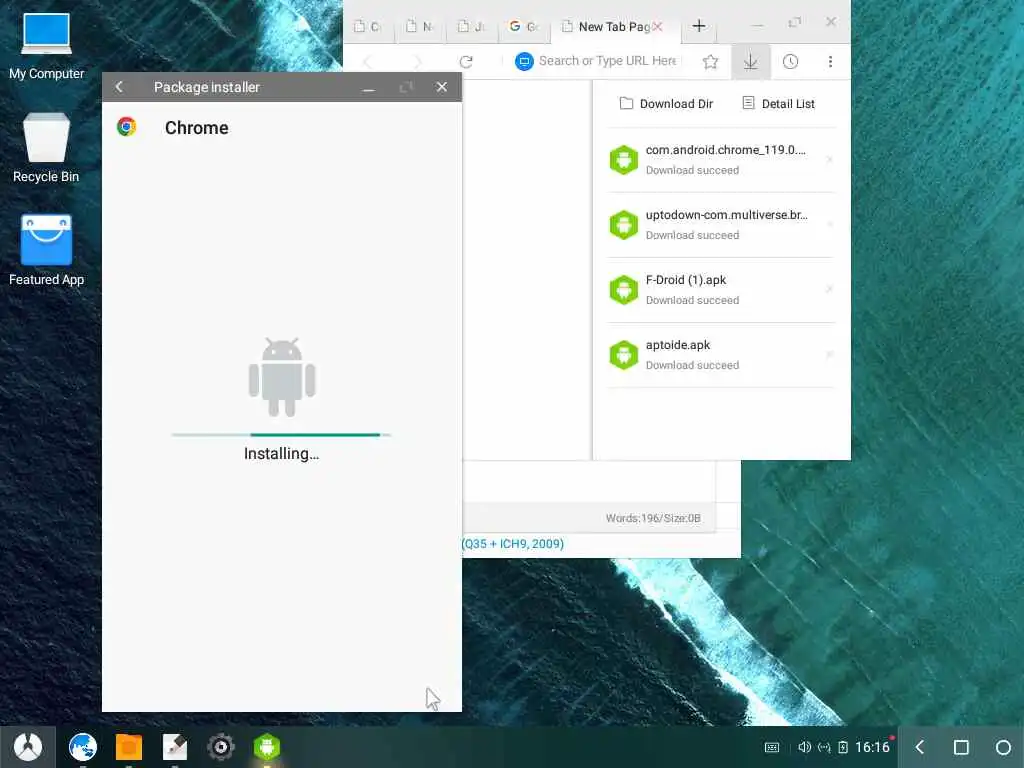The image size is (1024, 768).
Task: Click the grey Android robot graphic
Action: point(282,377)
